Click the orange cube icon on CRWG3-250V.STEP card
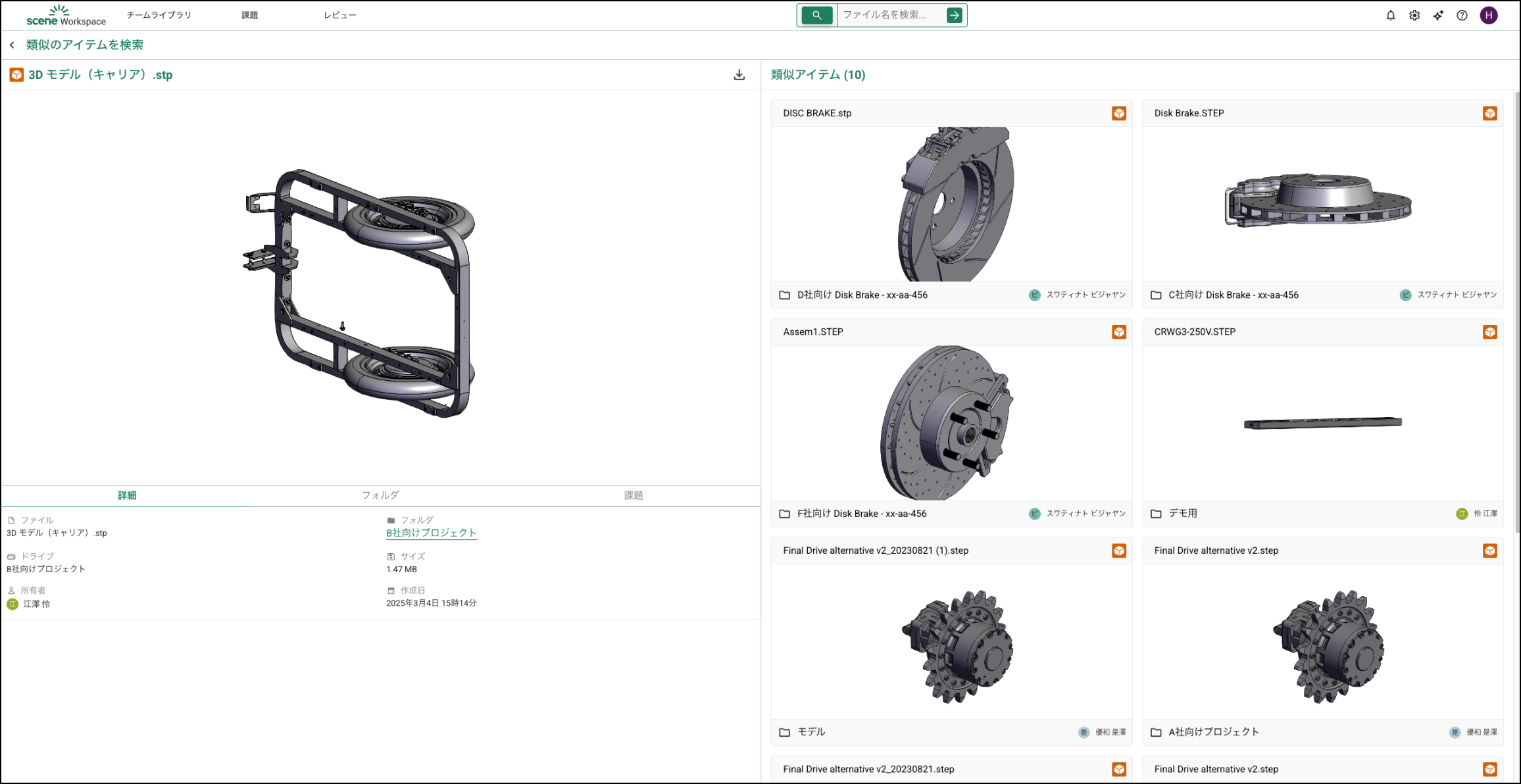 [1489, 332]
